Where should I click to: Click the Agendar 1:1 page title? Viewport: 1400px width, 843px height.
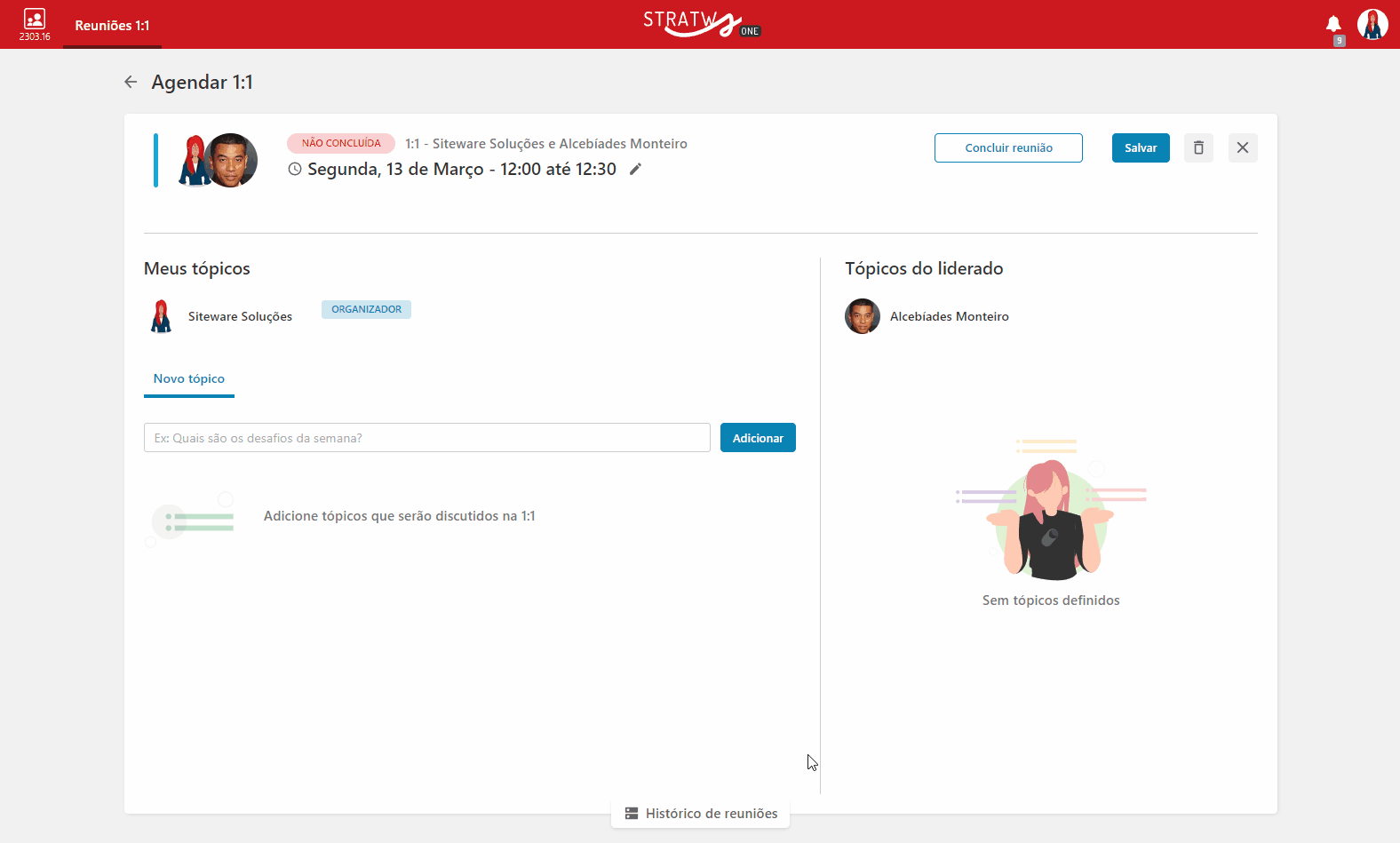coord(203,82)
